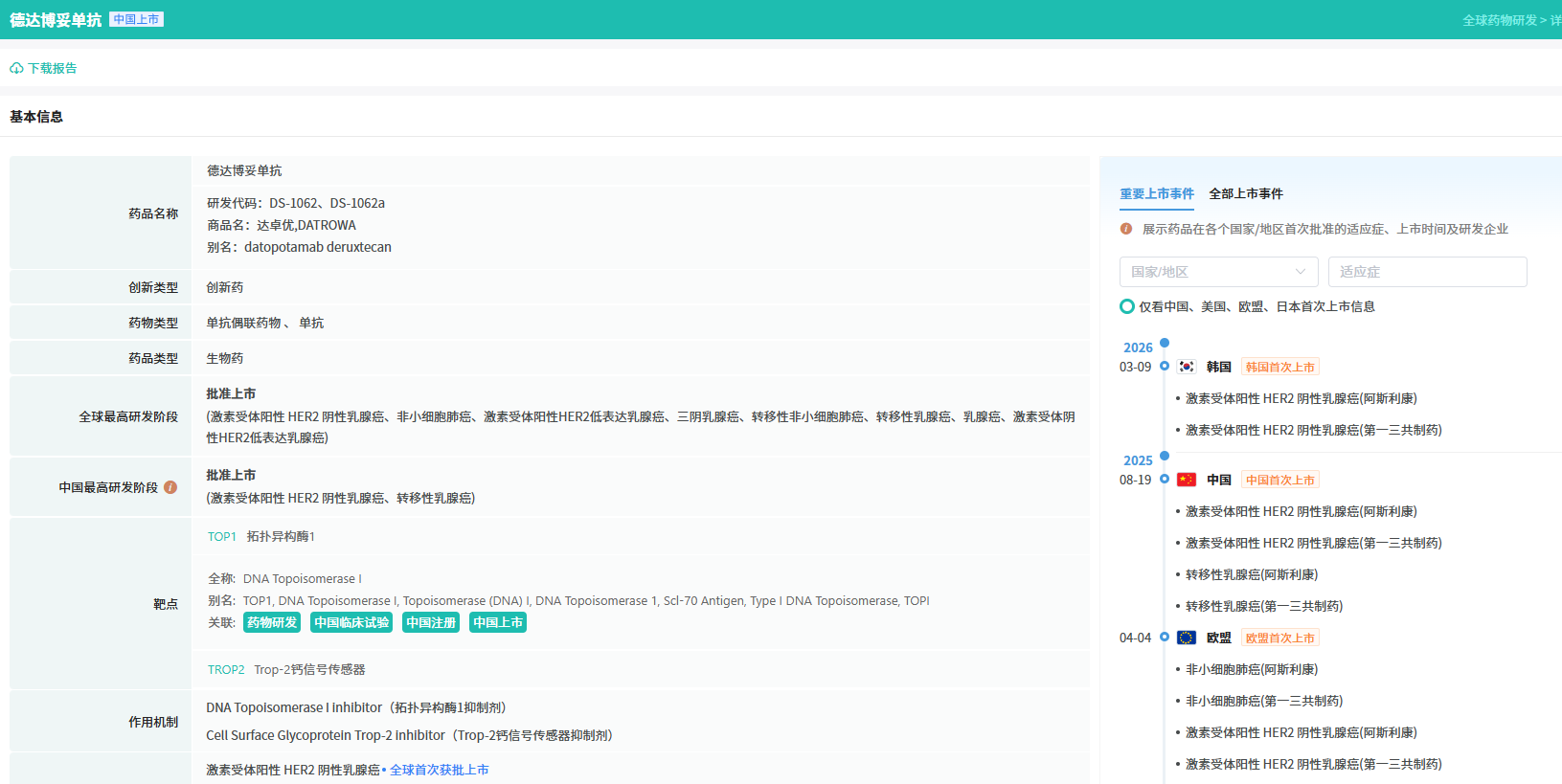Open the TROP2 target link
Screen dimensions: 1562x784
tap(226, 670)
